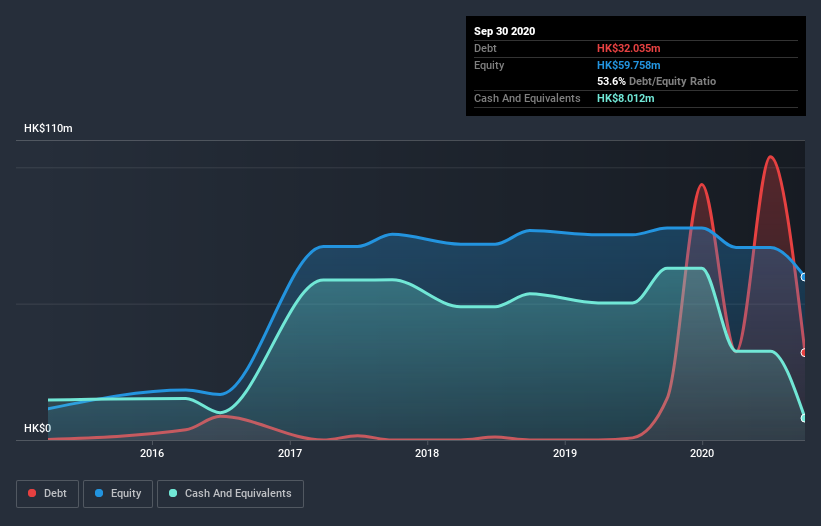Click the teal Cash And Equivalents legend dot
The height and width of the screenshot is (526, 821).
[x=173, y=493]
